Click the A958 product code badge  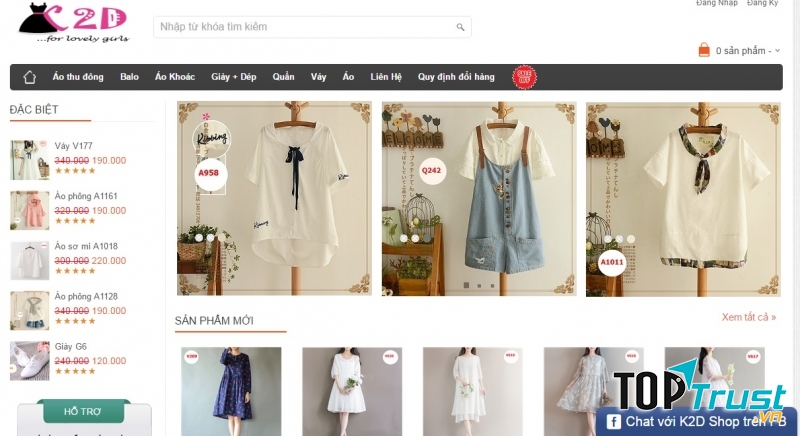tap(208, 173)
